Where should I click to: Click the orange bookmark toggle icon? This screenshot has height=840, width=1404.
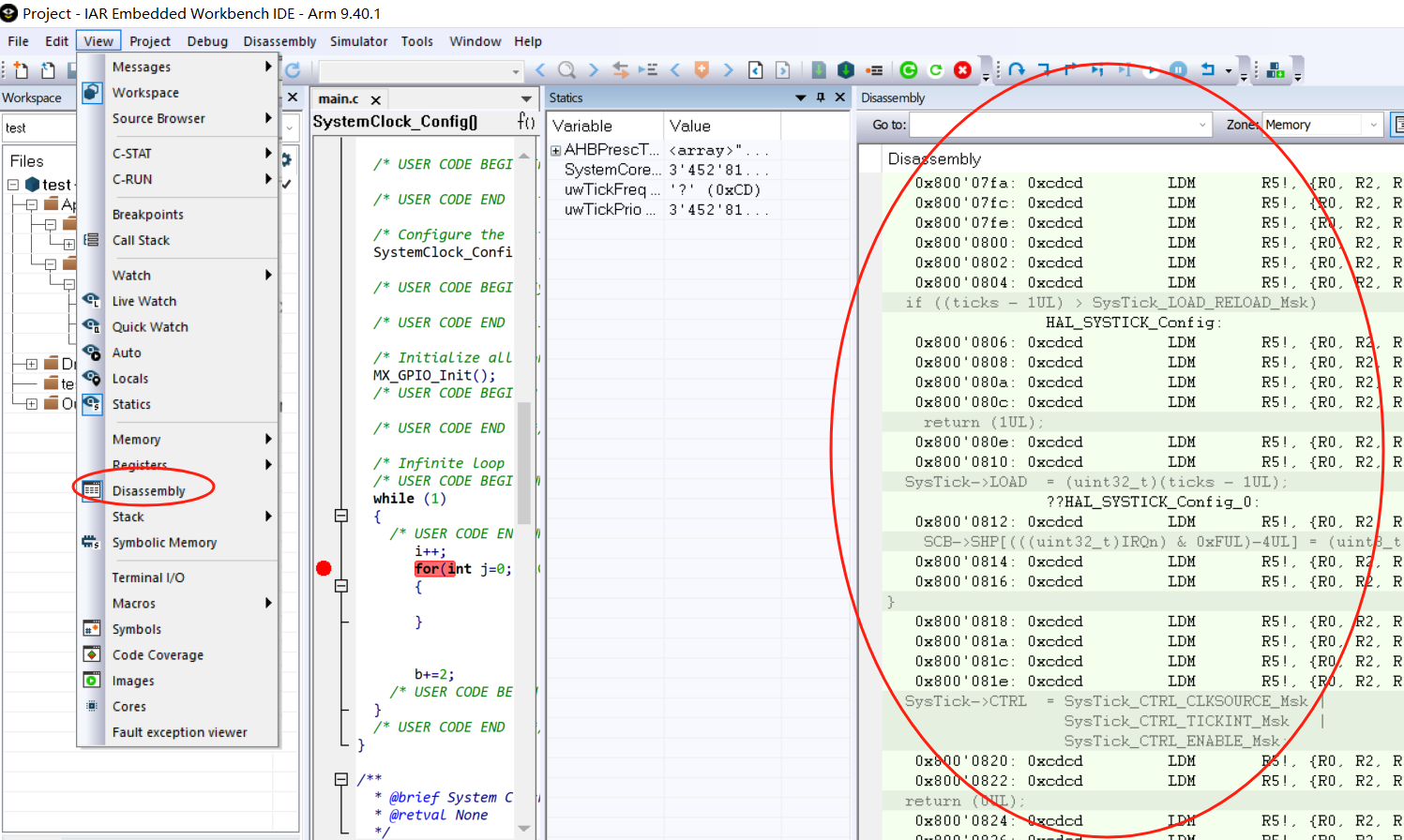click(x=702, y=69)
